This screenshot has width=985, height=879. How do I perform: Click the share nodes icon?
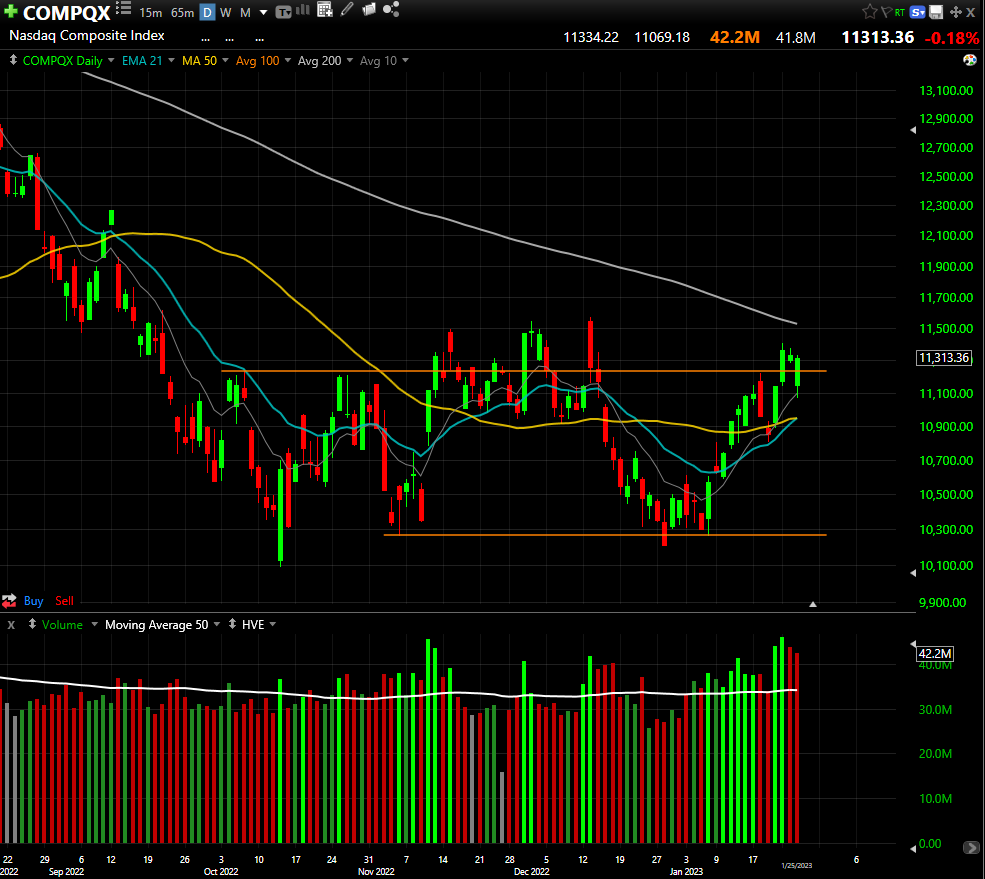(x=391, y=9)
